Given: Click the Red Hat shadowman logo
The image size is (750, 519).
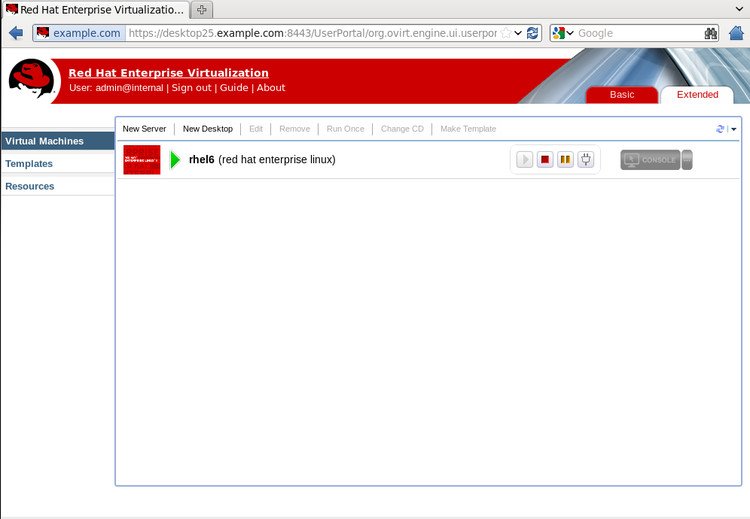Looking at the screenshot, I should (x=32, y=79).
